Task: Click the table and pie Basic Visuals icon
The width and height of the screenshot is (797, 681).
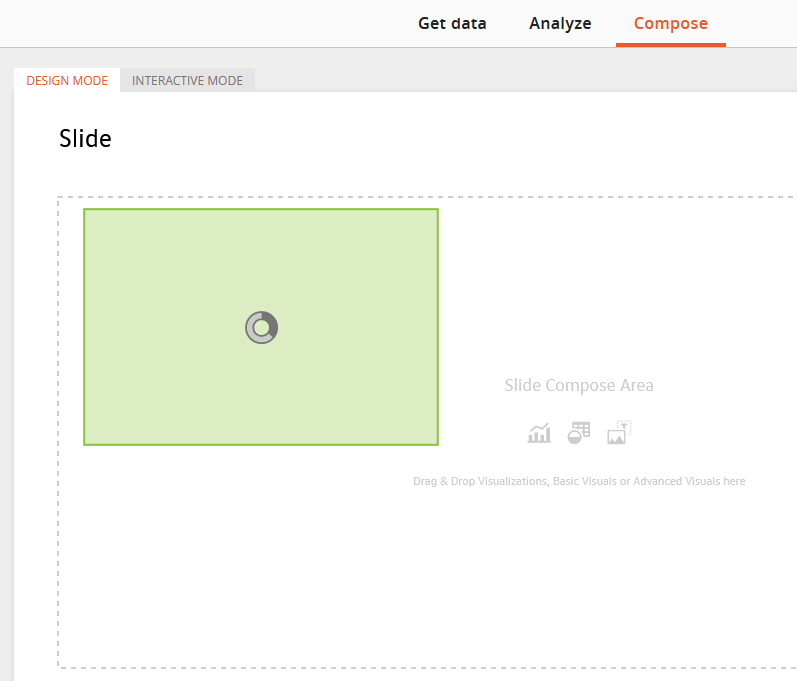Action: [x=579, y=433]
